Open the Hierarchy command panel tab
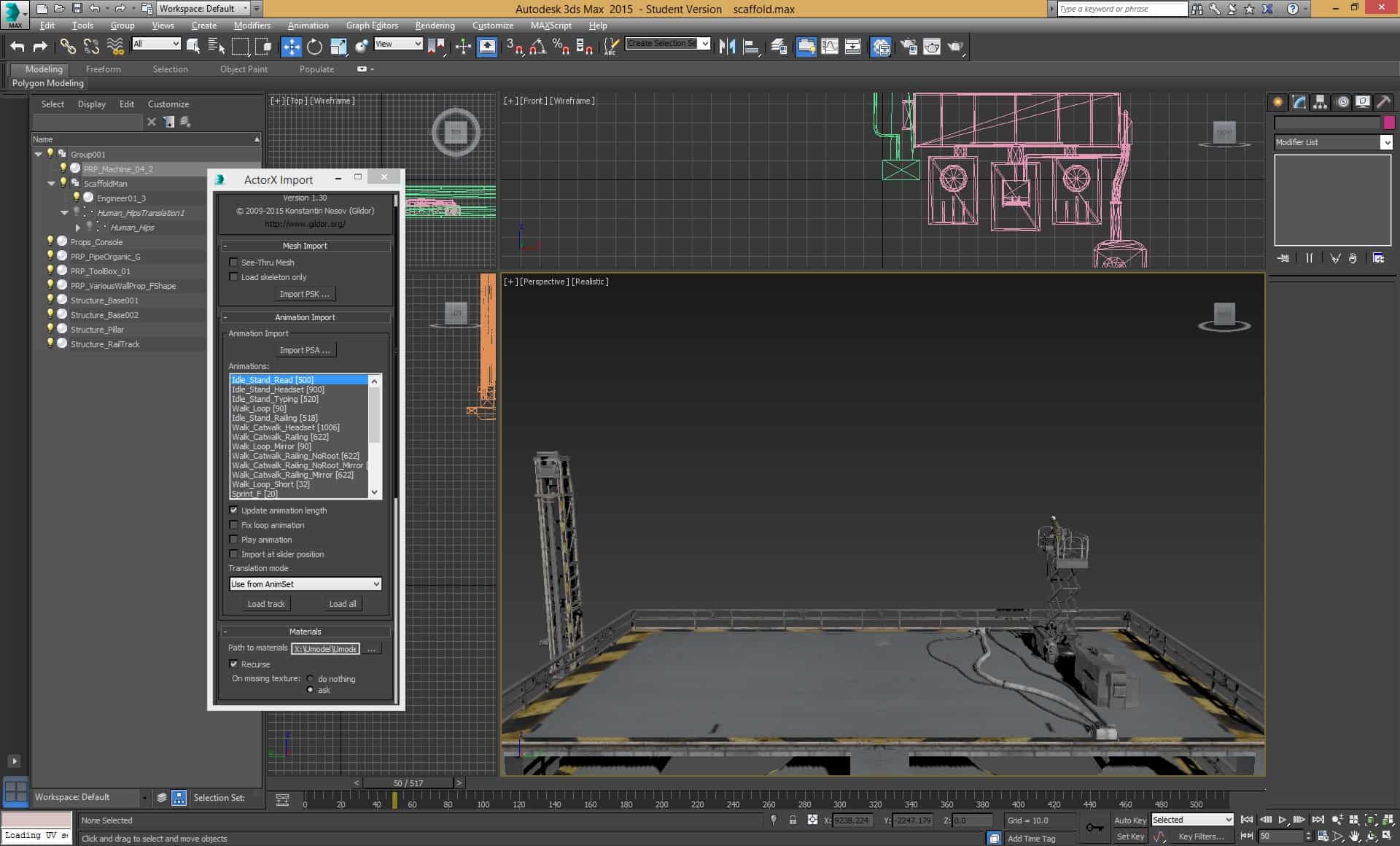The image size is (1400, 846). (1320, 102)
